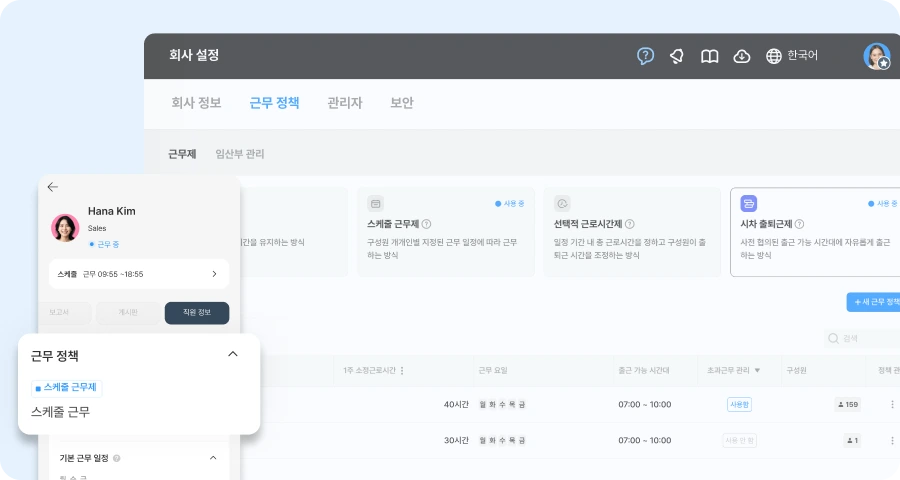Open help tooltip next to 선택적 근로시간제
Viewport: 900px width, 480px height.
[630, 224]
